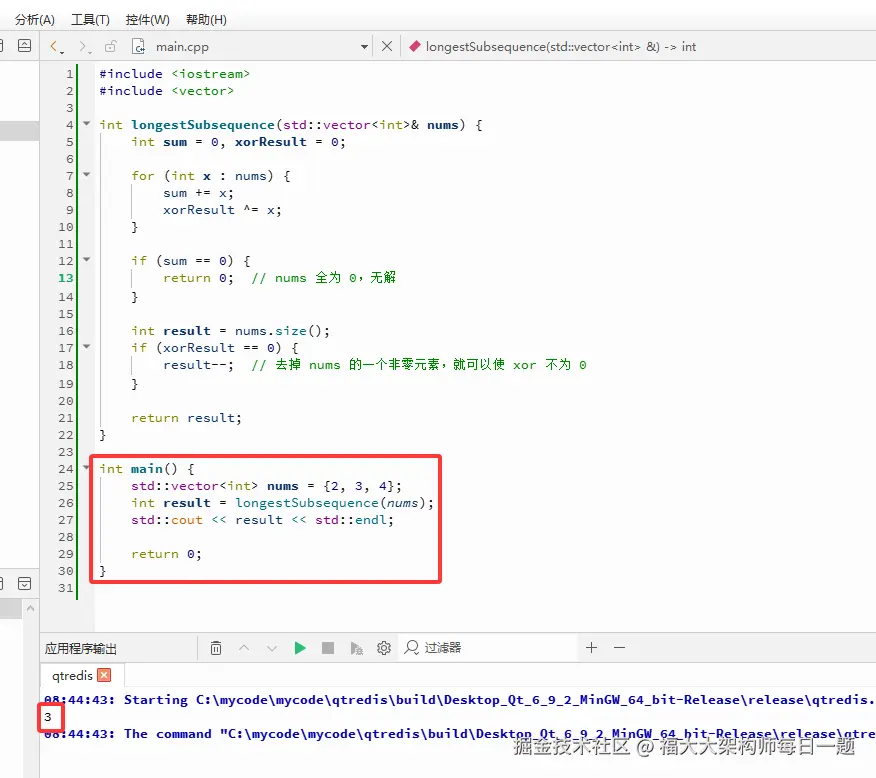Click the sidebar scroll up arrow
This screenshot has height=778, width=876.
31,608
